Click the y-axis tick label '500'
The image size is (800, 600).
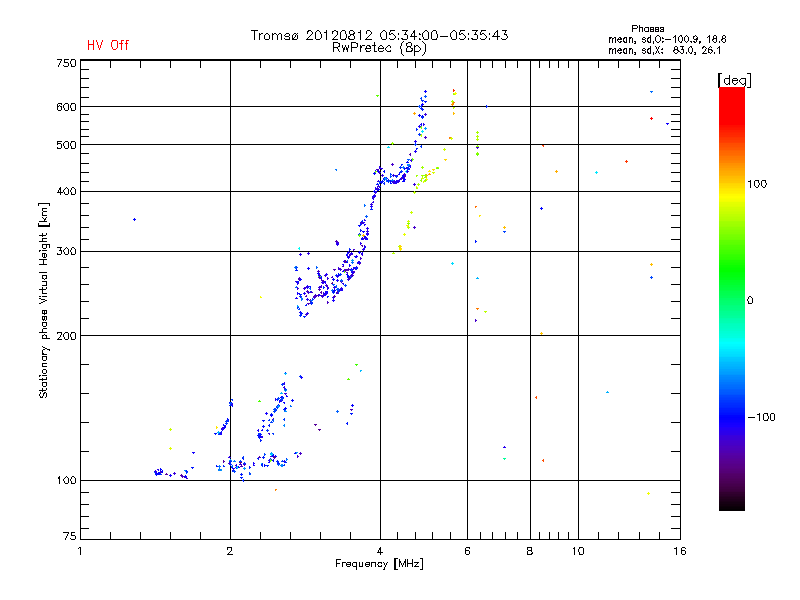click(66, 145)
